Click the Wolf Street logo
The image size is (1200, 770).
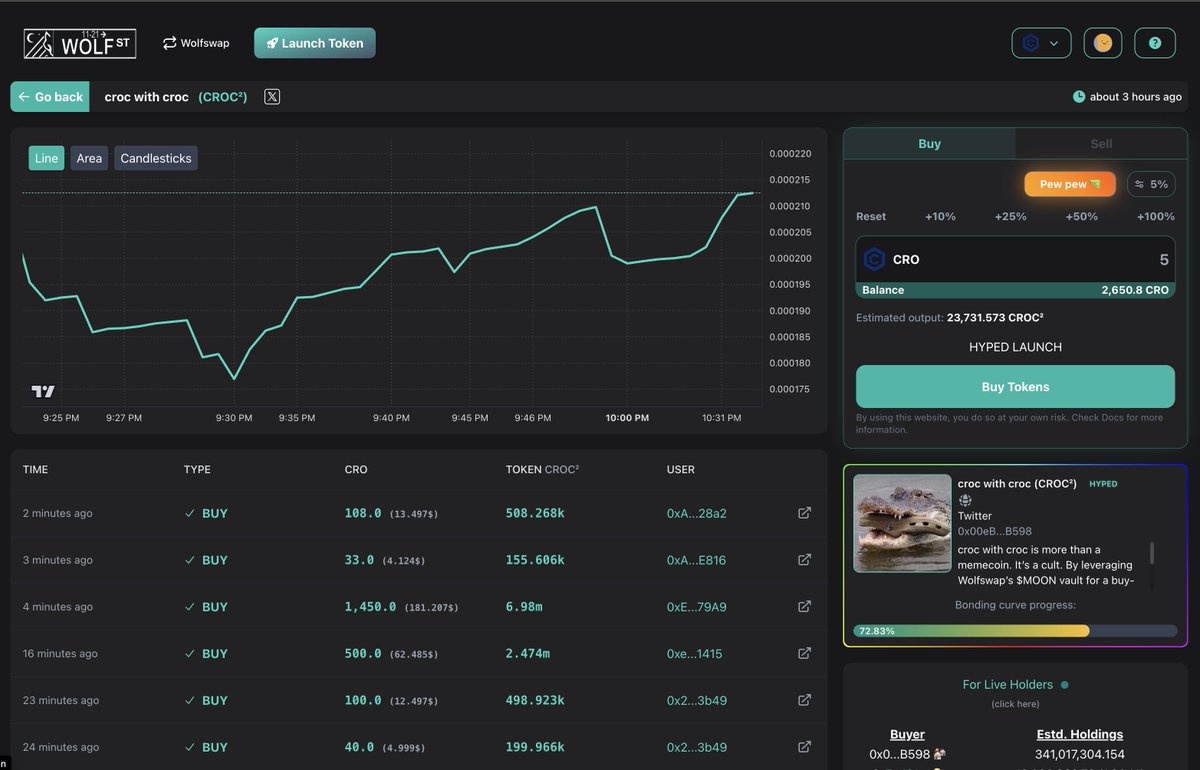(80, 43)
